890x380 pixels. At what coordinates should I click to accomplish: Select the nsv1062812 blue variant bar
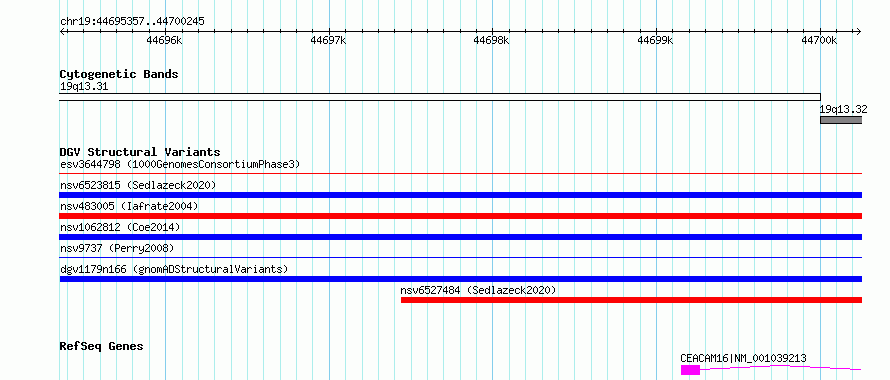(x=461, y=237)
